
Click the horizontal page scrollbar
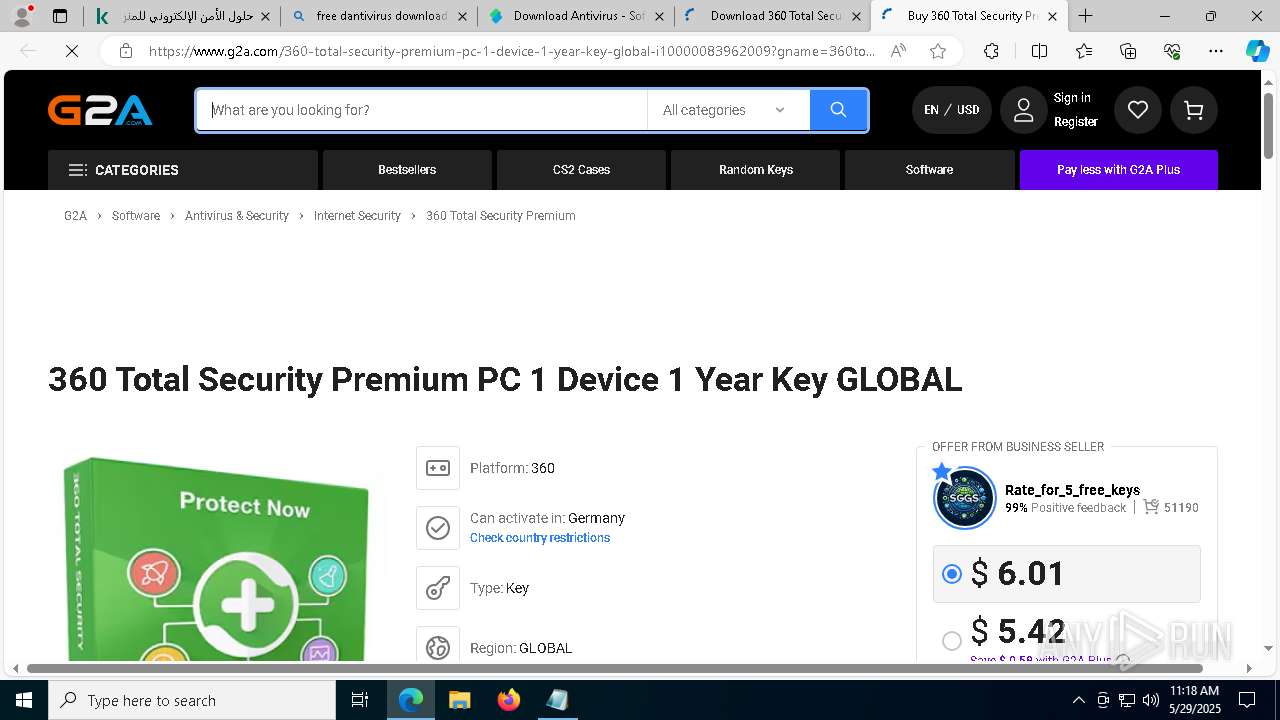tap(614, 668)
